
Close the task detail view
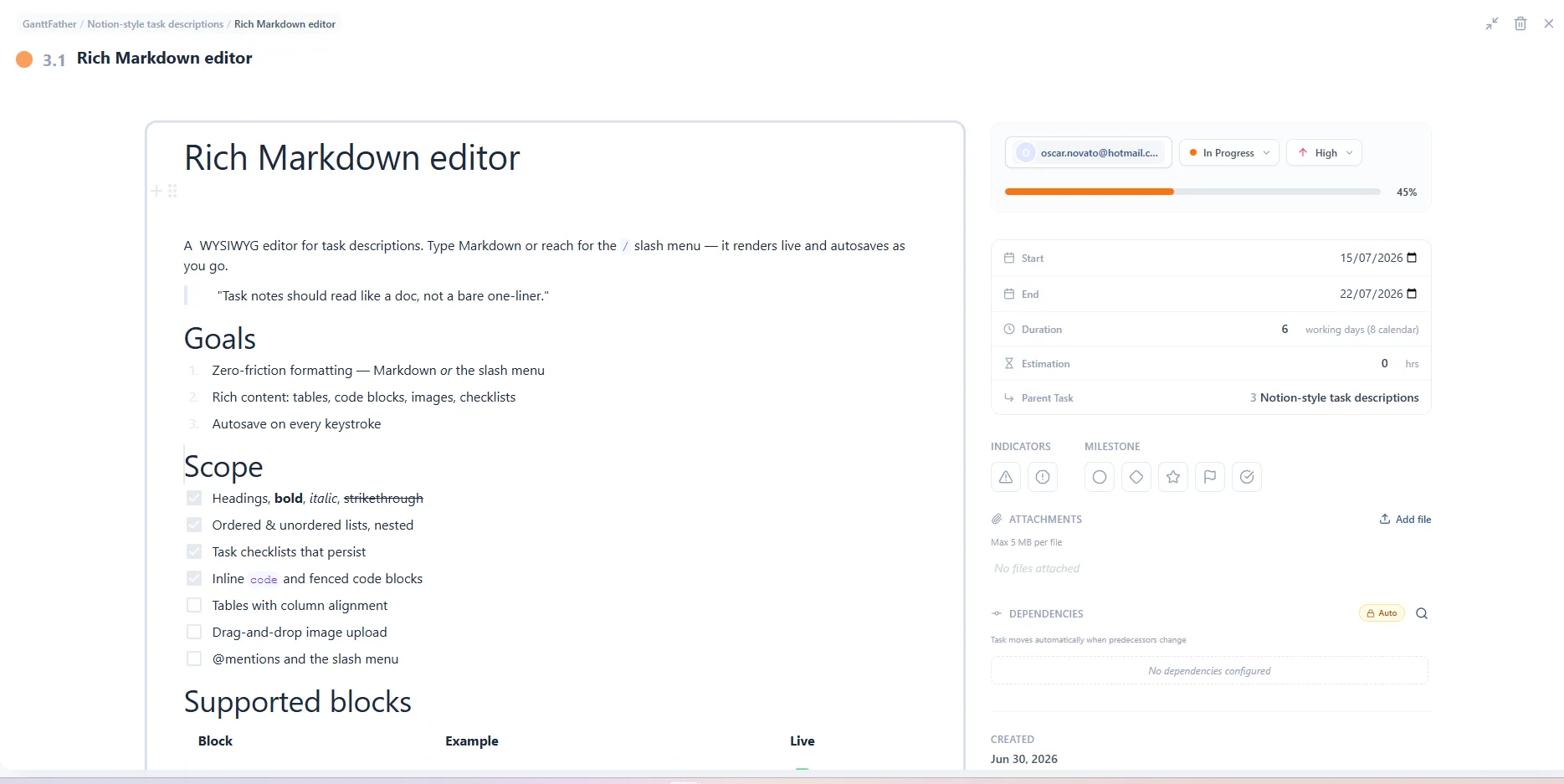(1549, 23)
